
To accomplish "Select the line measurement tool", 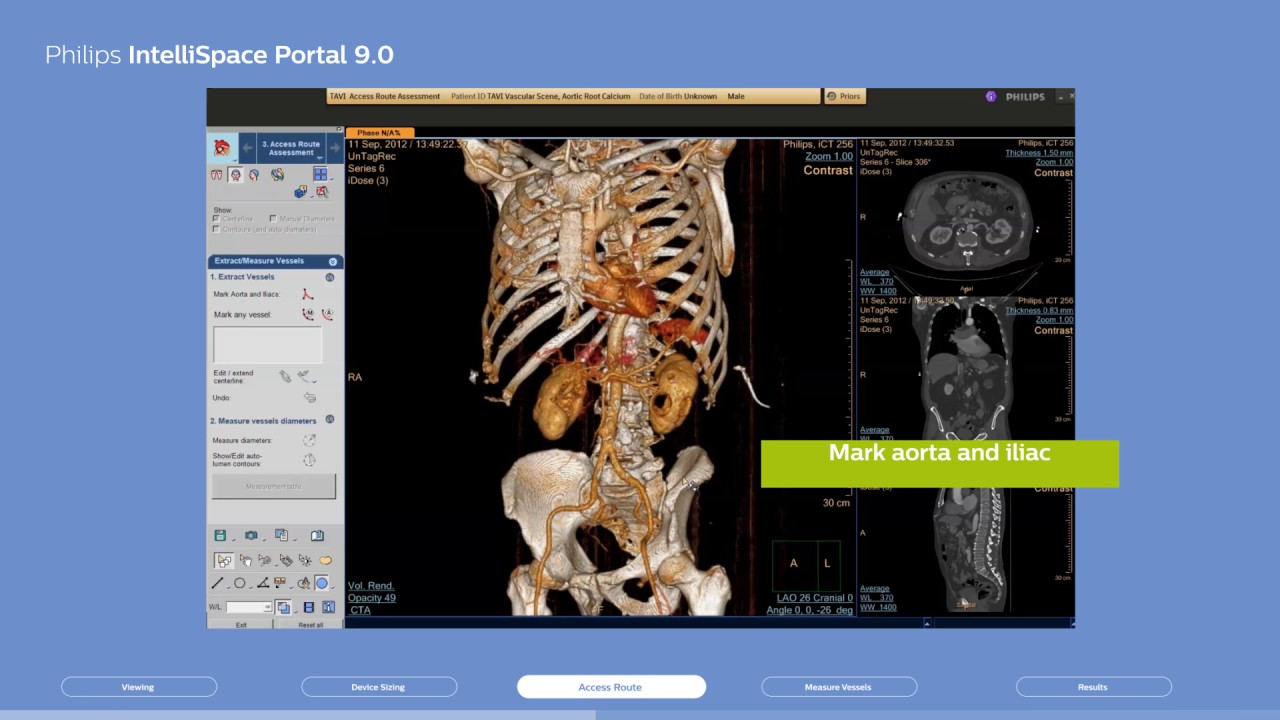I will (217, 583).
